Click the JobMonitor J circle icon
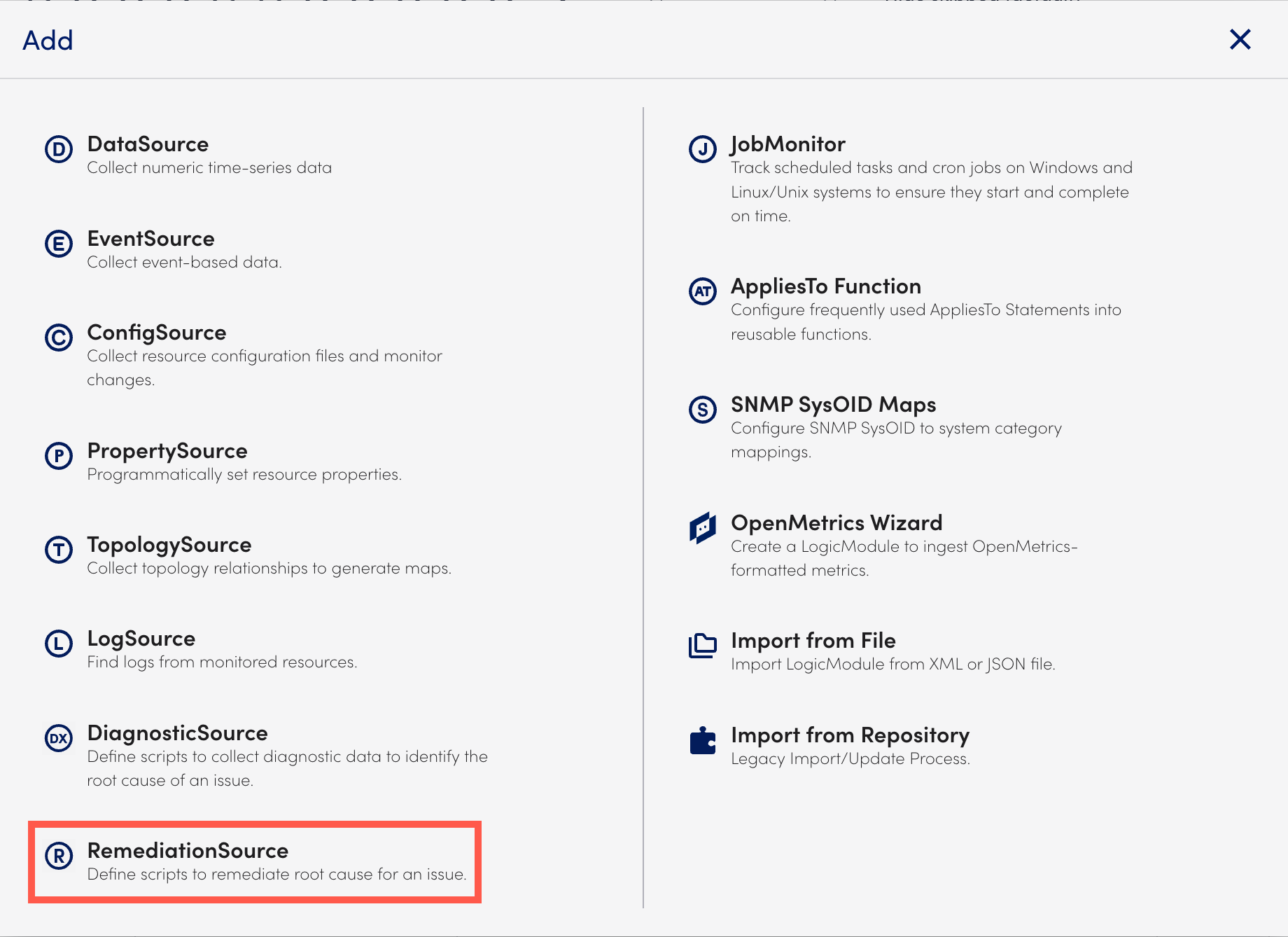The height and width of the screenshot is (937, 1288). [x=703, y=149]
